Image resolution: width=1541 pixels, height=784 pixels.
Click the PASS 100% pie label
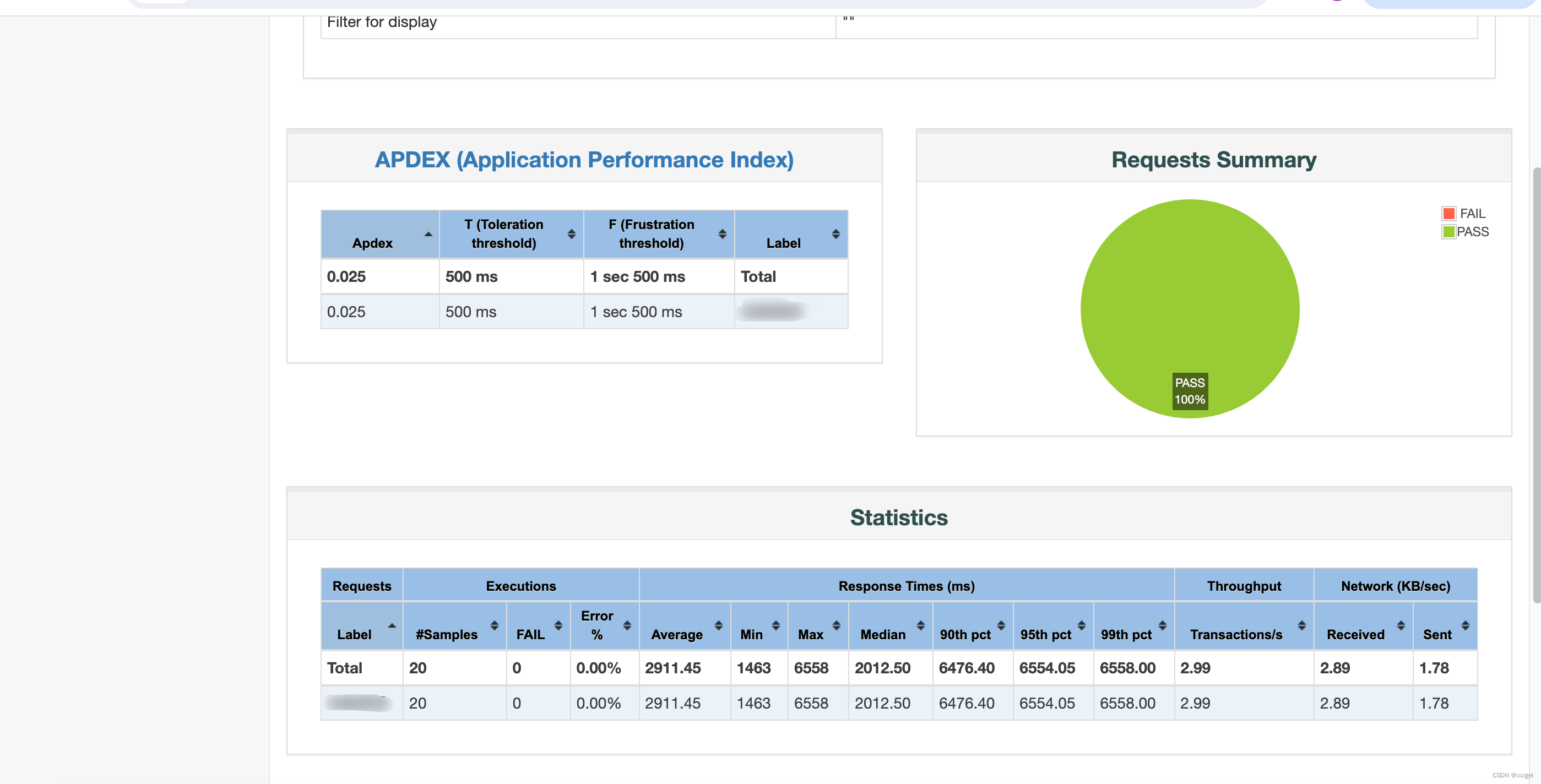(x=1190, y=391)
